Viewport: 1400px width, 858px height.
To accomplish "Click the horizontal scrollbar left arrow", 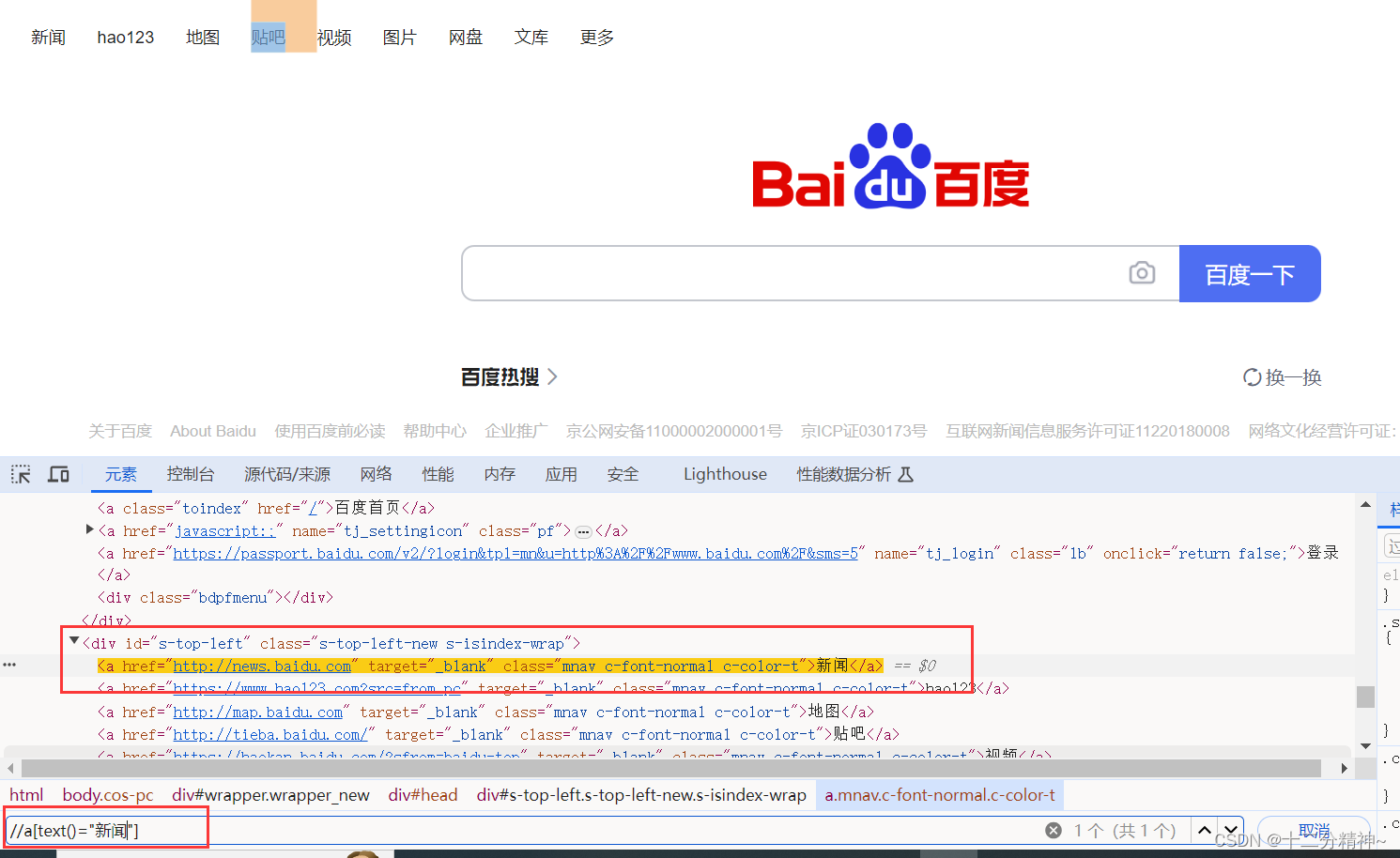I will (10, 768).
